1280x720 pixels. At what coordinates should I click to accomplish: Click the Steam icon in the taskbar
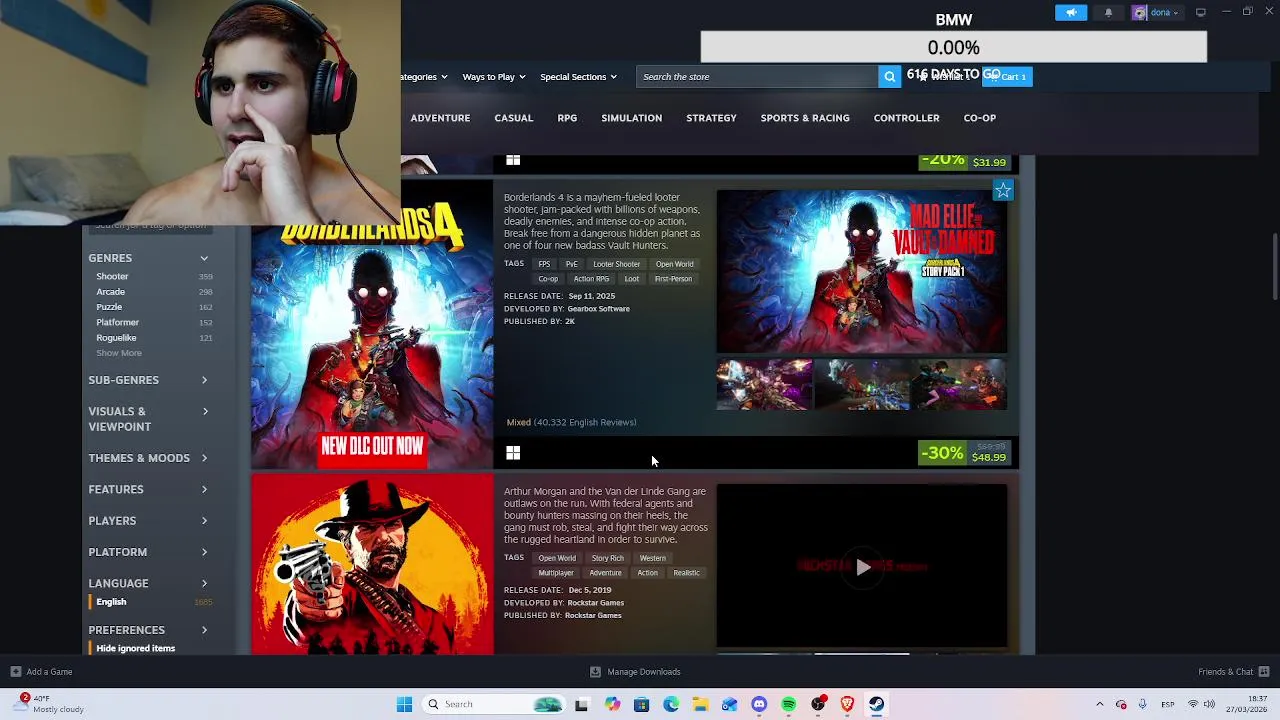(876, 704)
